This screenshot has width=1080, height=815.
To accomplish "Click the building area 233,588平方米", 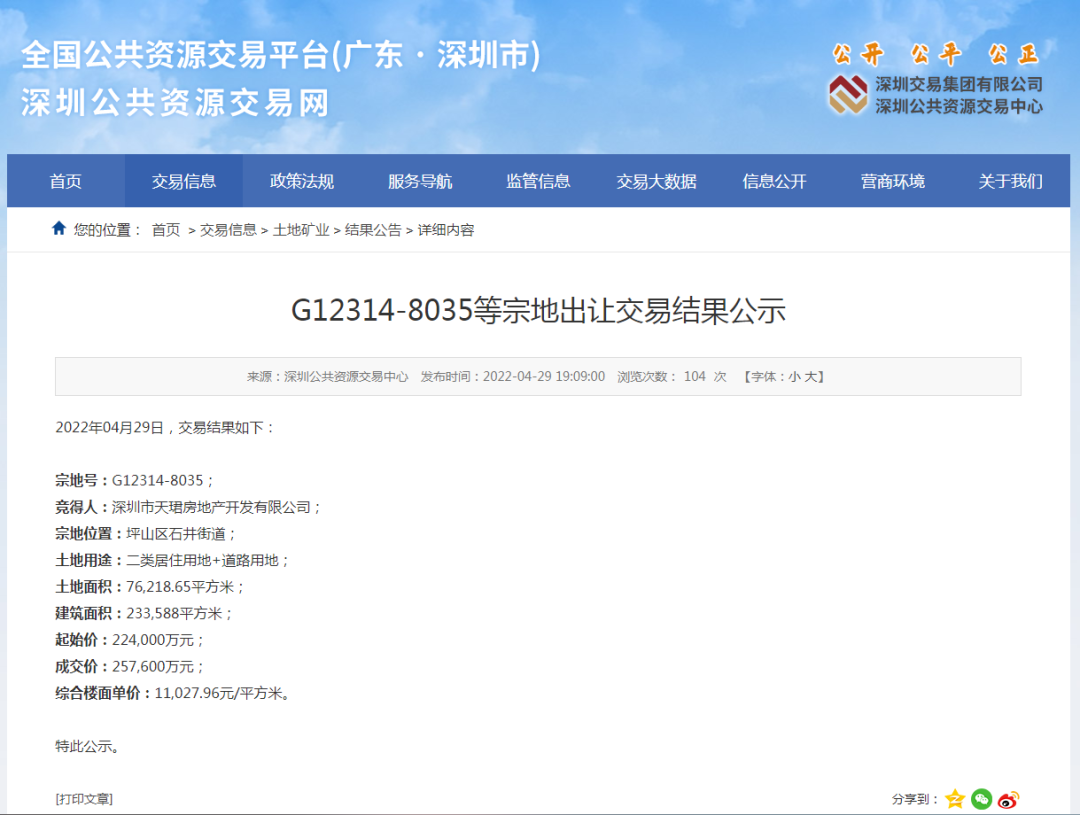I will [x=174, y=613].
